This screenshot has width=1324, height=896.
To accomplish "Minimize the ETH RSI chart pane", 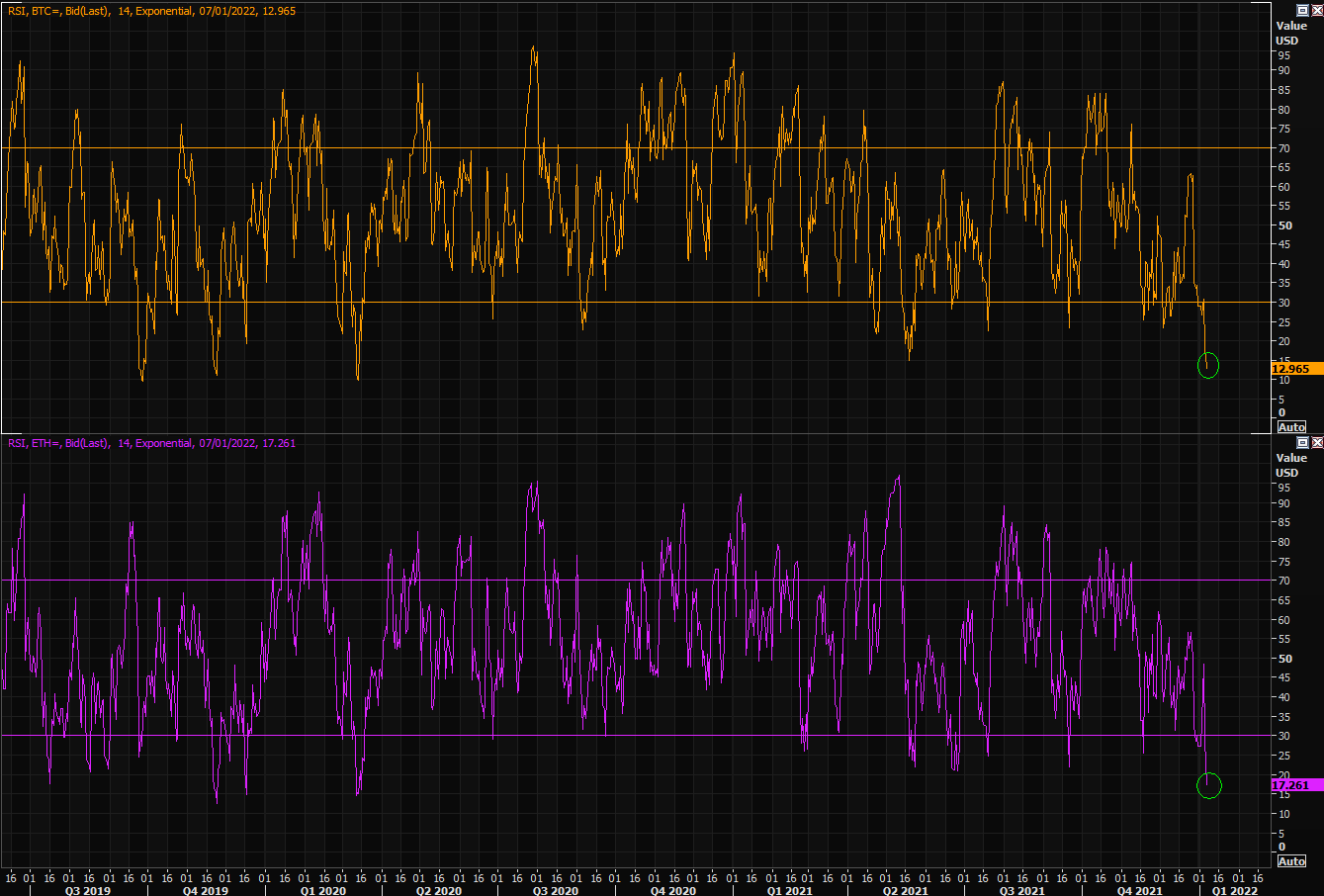I will [x=1302, y=442].
